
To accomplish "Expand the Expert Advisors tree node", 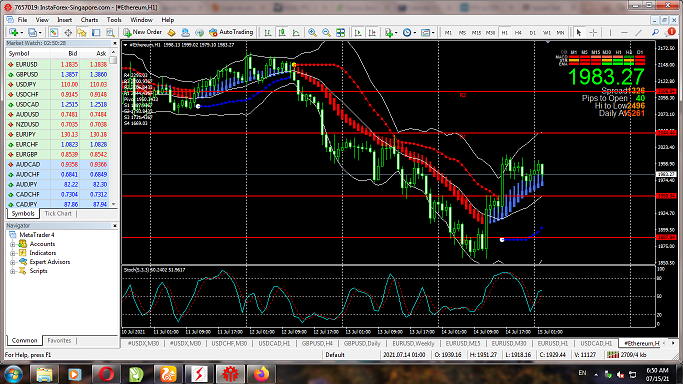I will [x=13, y=262].
